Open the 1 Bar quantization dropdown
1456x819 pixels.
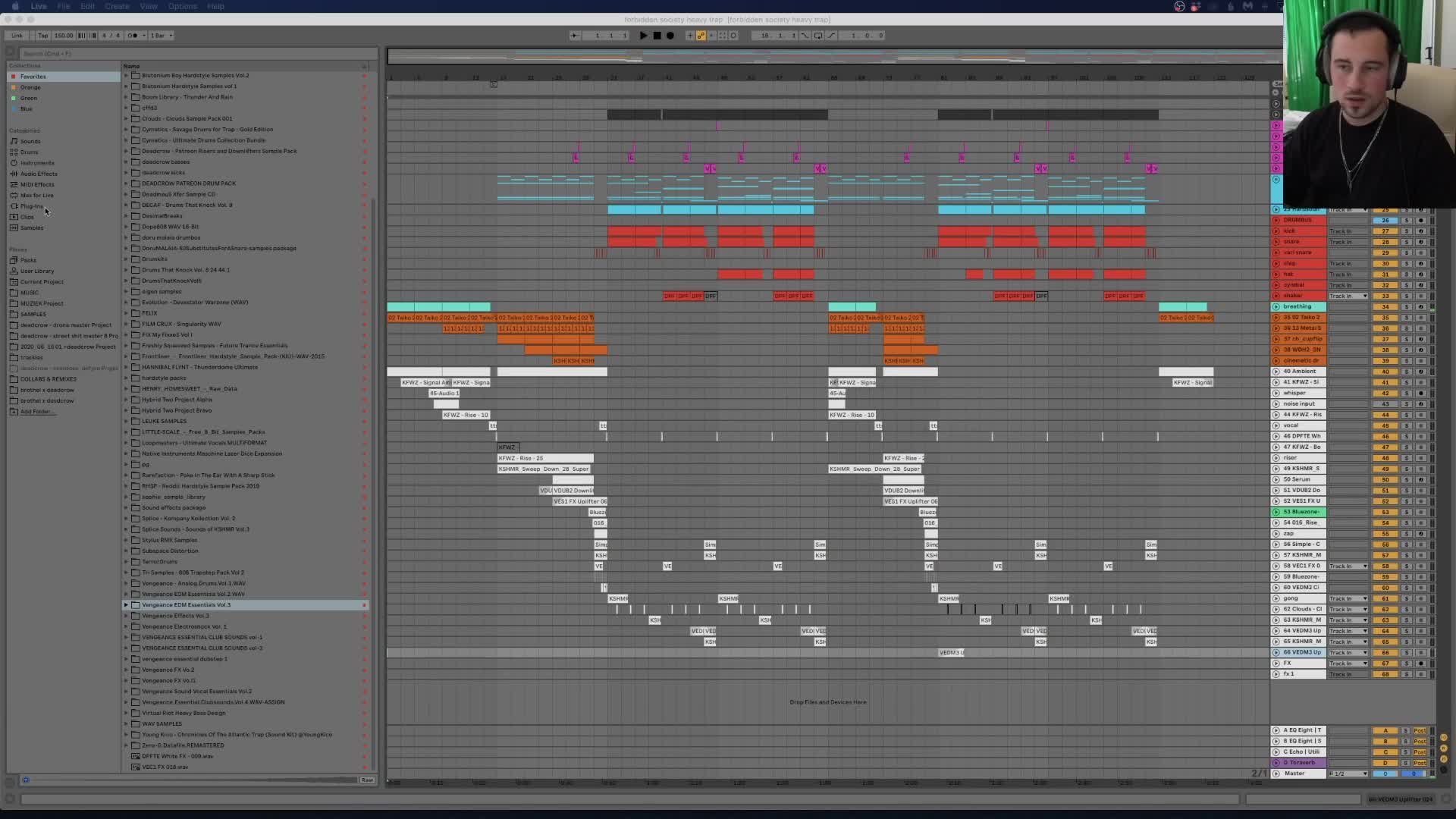coord(161,36)
